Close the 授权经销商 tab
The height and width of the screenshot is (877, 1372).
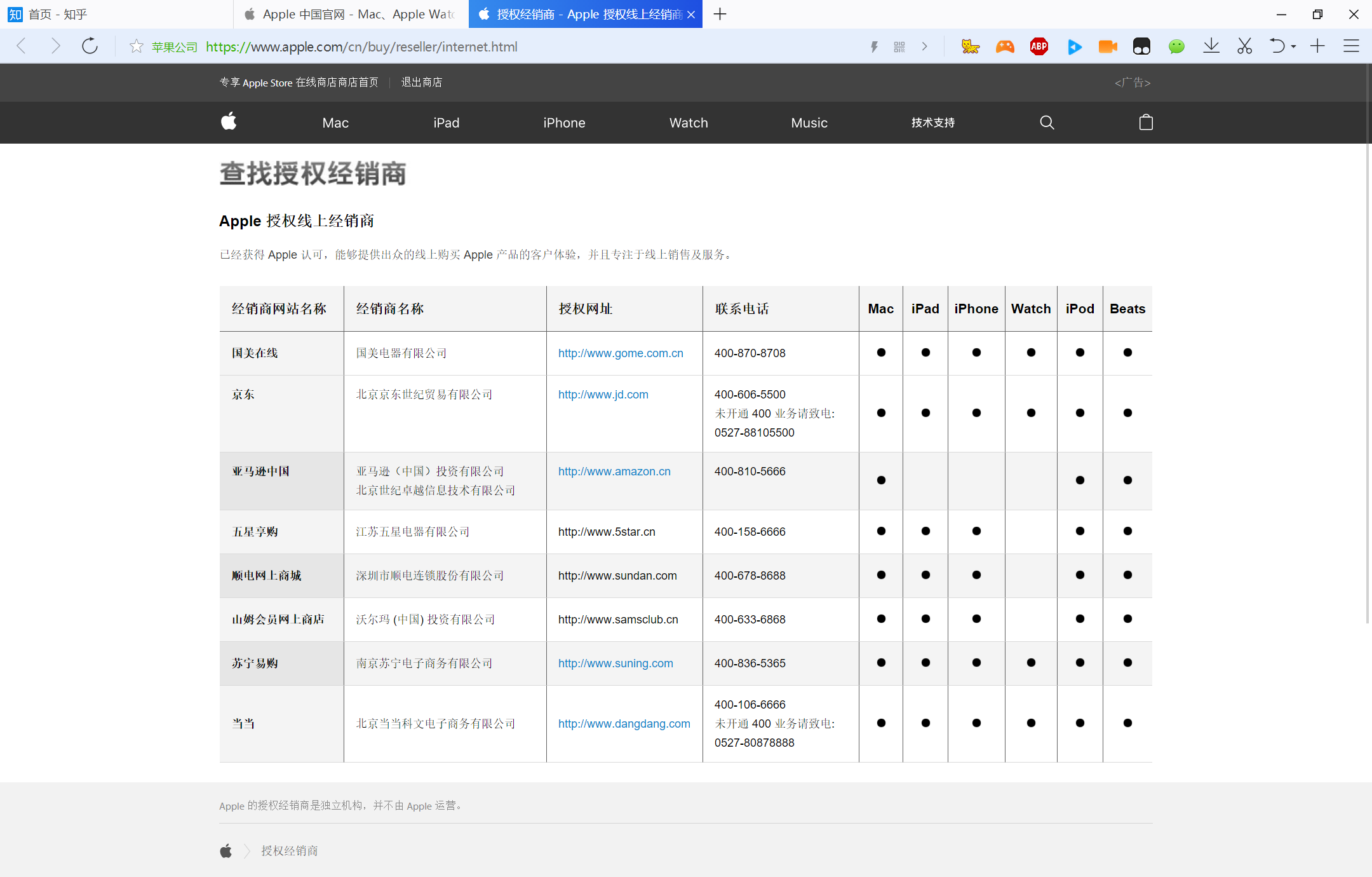(x=691, y=15)
